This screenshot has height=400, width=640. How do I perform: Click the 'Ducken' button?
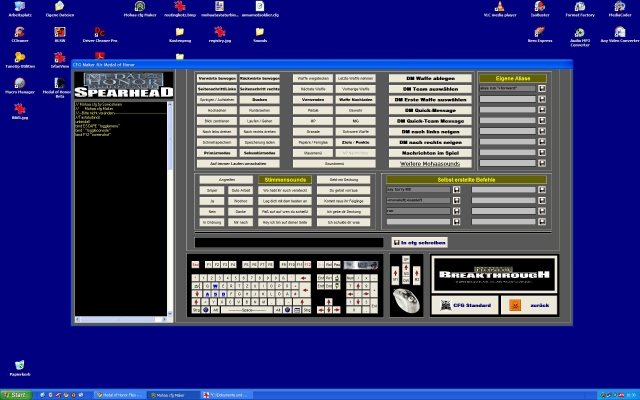coord(260,100)
